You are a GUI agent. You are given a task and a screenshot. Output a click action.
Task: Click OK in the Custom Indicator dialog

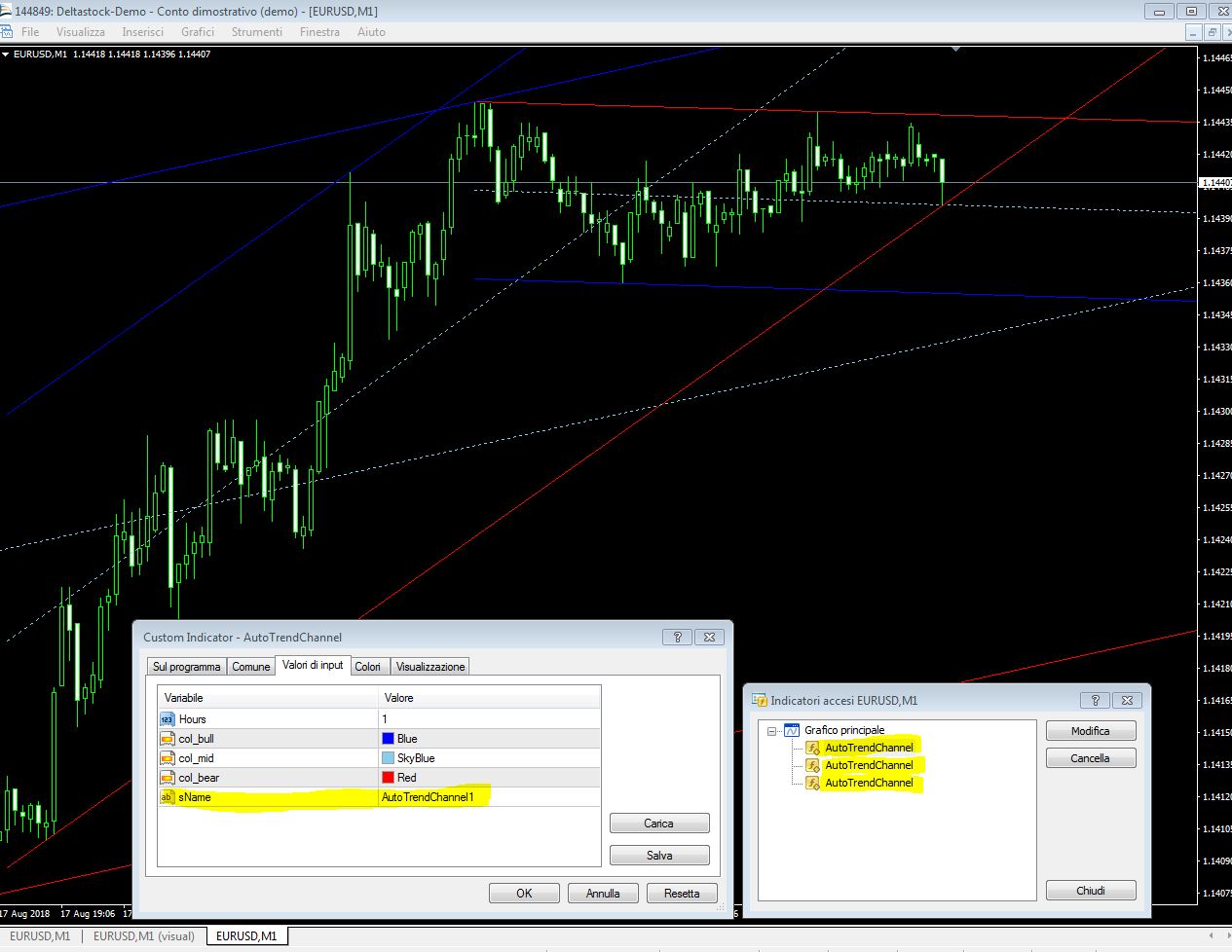[x=524, y=894]
